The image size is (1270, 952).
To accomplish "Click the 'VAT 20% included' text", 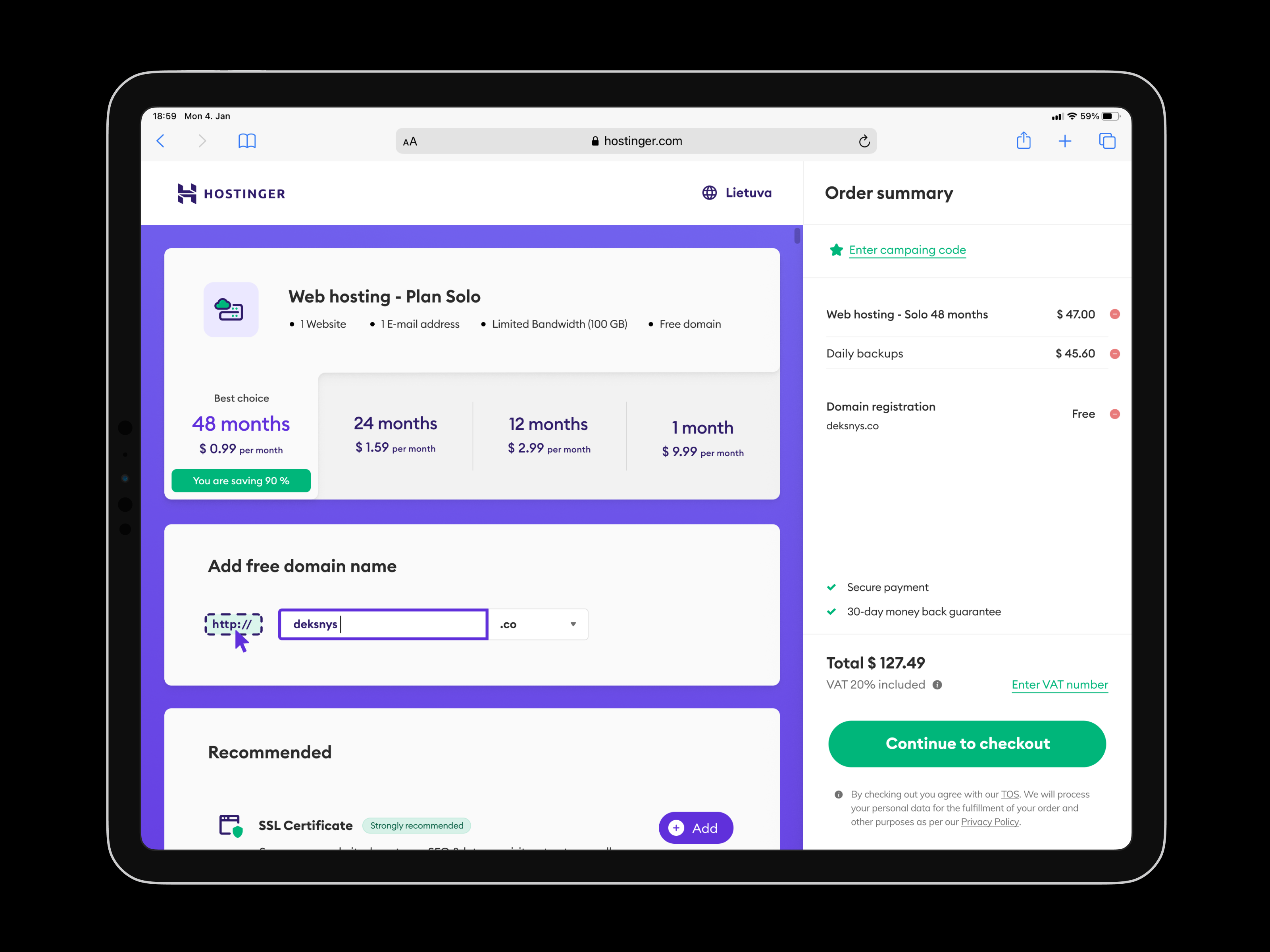I will [876, 685].
